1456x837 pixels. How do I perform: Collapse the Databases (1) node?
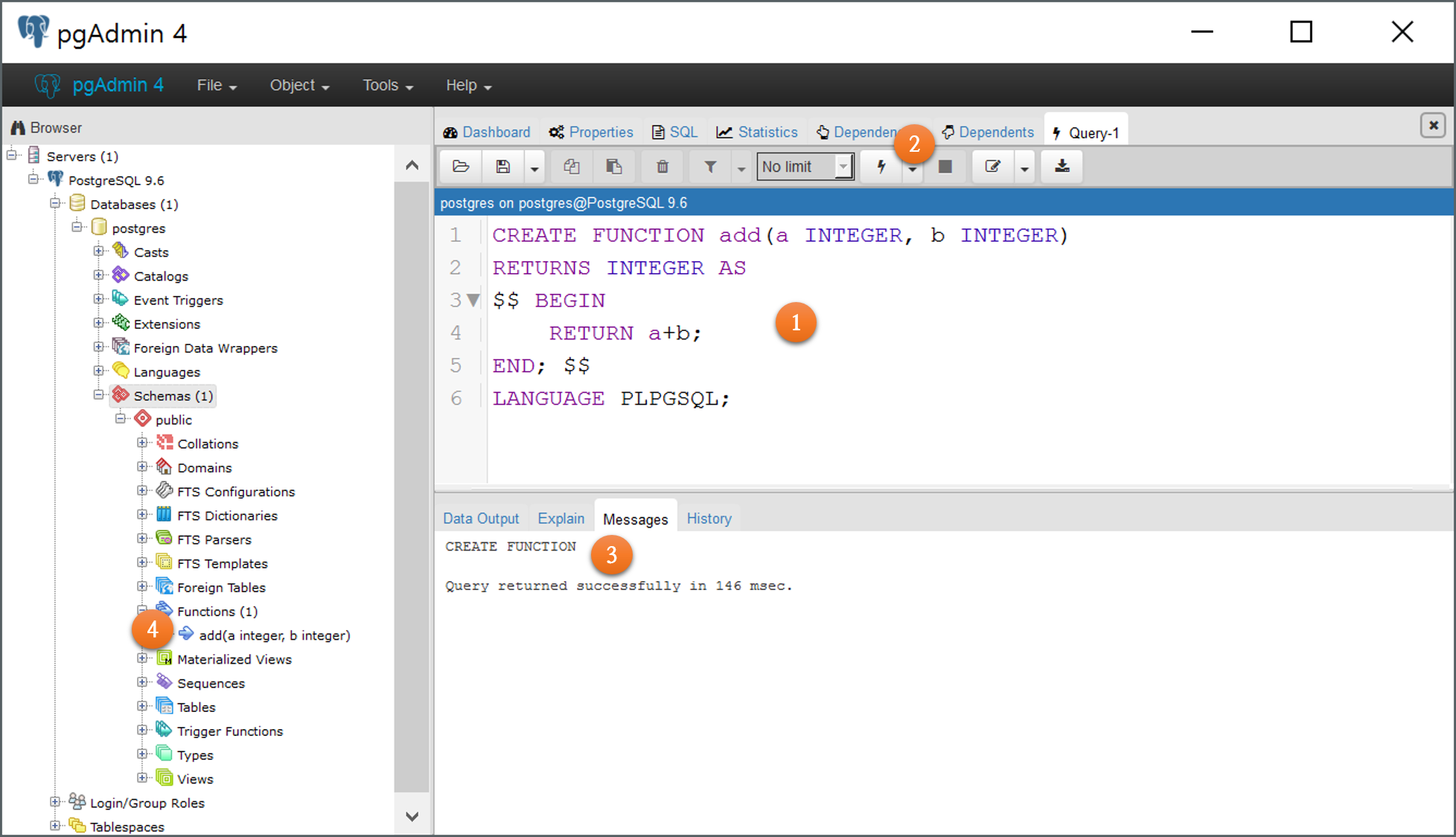[x=55, y=202]
